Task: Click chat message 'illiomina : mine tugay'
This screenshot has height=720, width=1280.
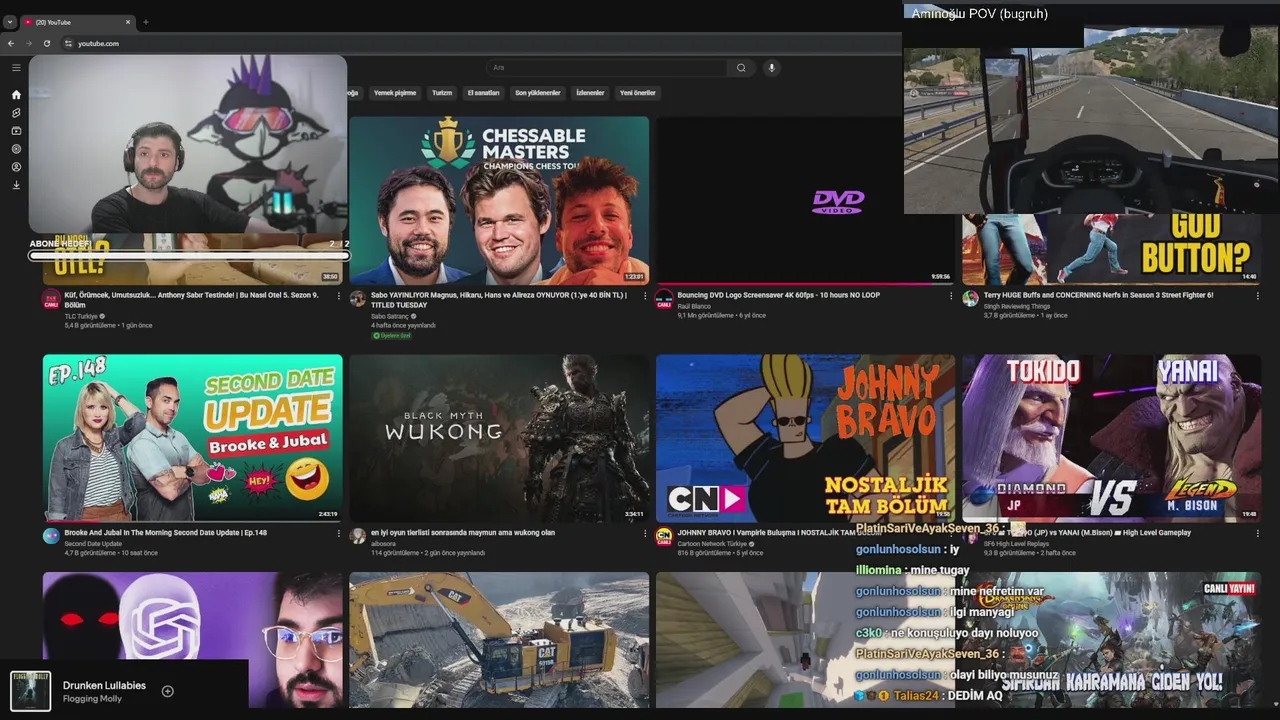Action: pyautogui.click(x=912, y=570)
